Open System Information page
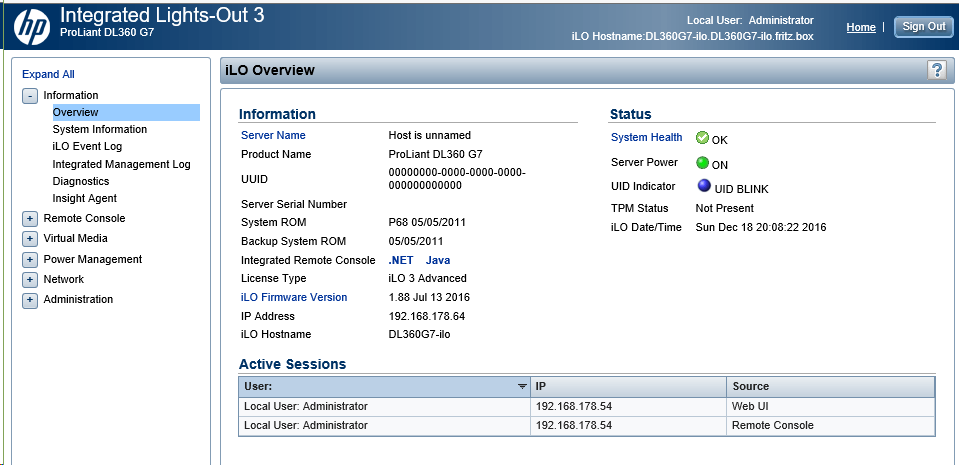This screenshot has width=959, height=465. point(100,129)
